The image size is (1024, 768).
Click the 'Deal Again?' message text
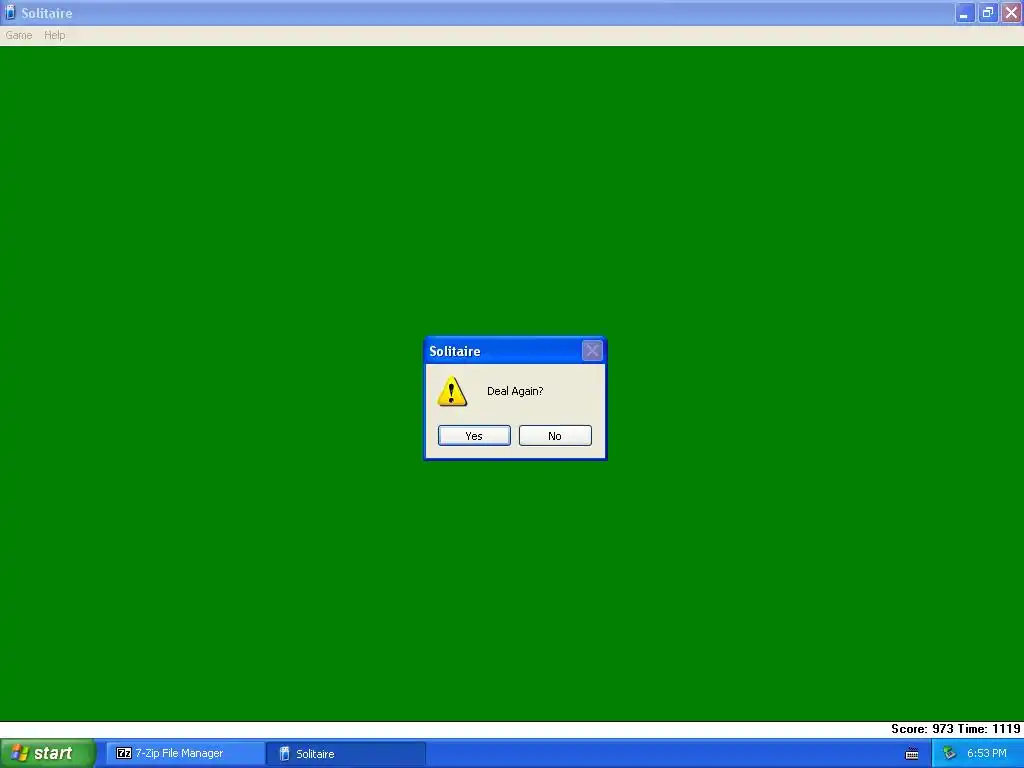[x=515, y=391]
